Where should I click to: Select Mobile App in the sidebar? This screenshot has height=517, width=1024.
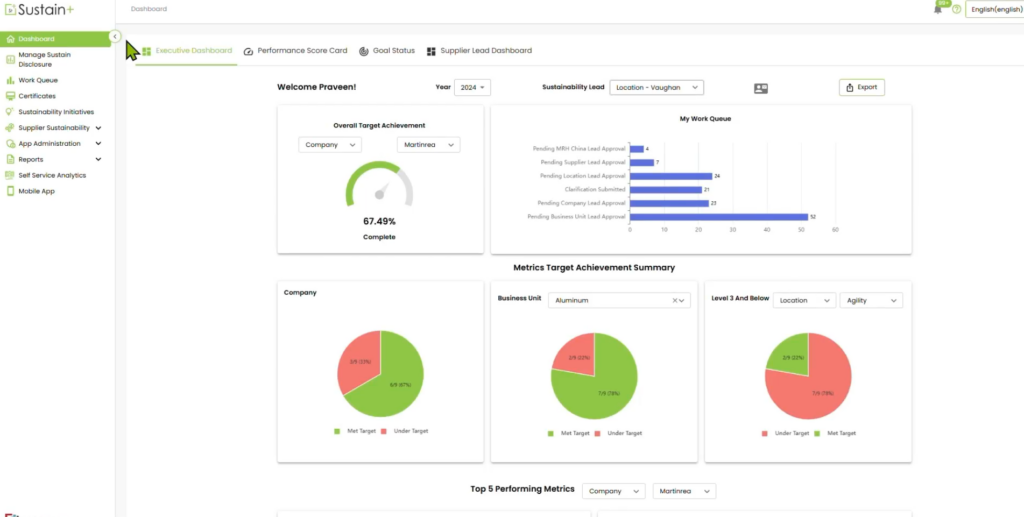point(37,191)
